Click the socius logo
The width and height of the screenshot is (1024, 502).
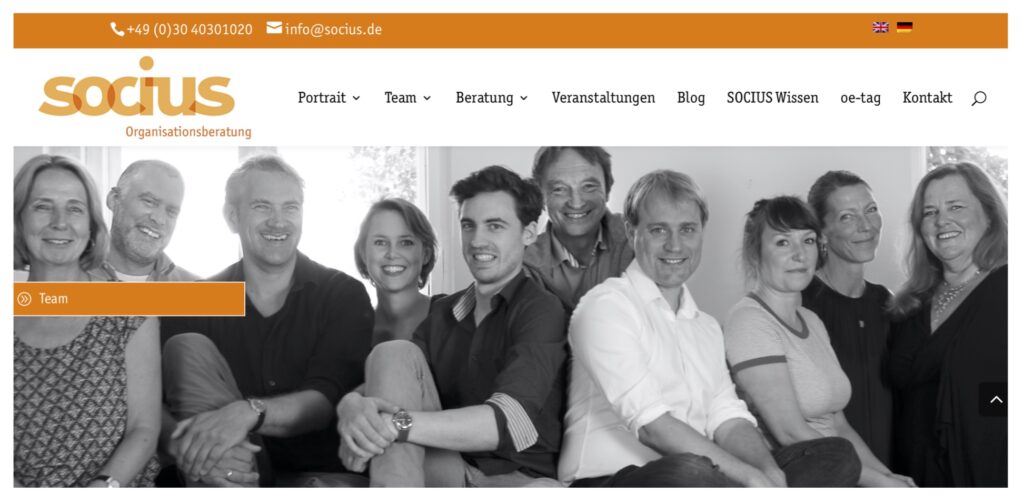pyautogui.click(x=145, y=97)
